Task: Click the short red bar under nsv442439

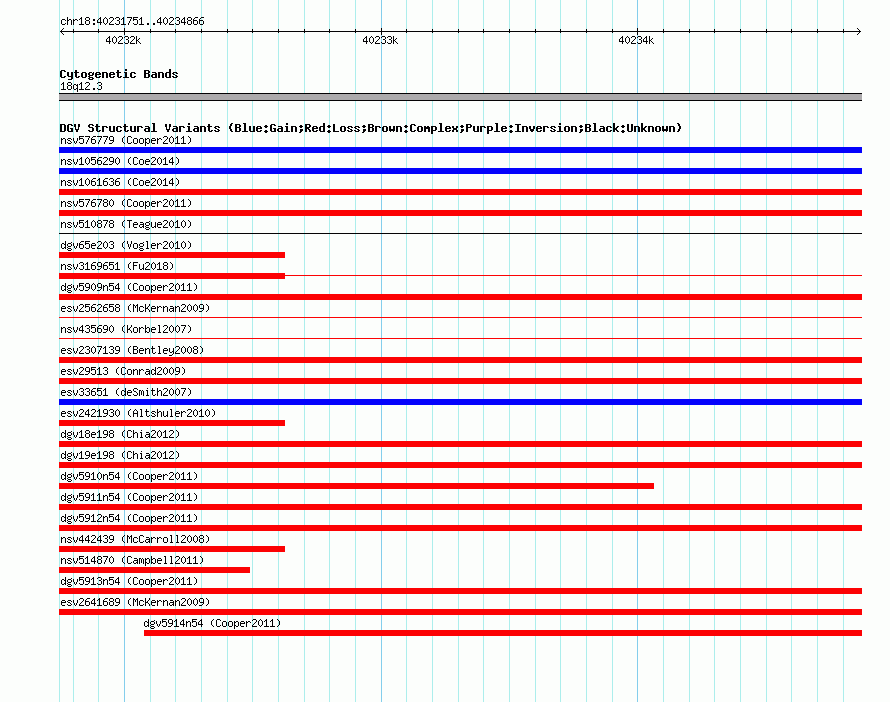Action: pyautogui.click(x=172, y=549)
